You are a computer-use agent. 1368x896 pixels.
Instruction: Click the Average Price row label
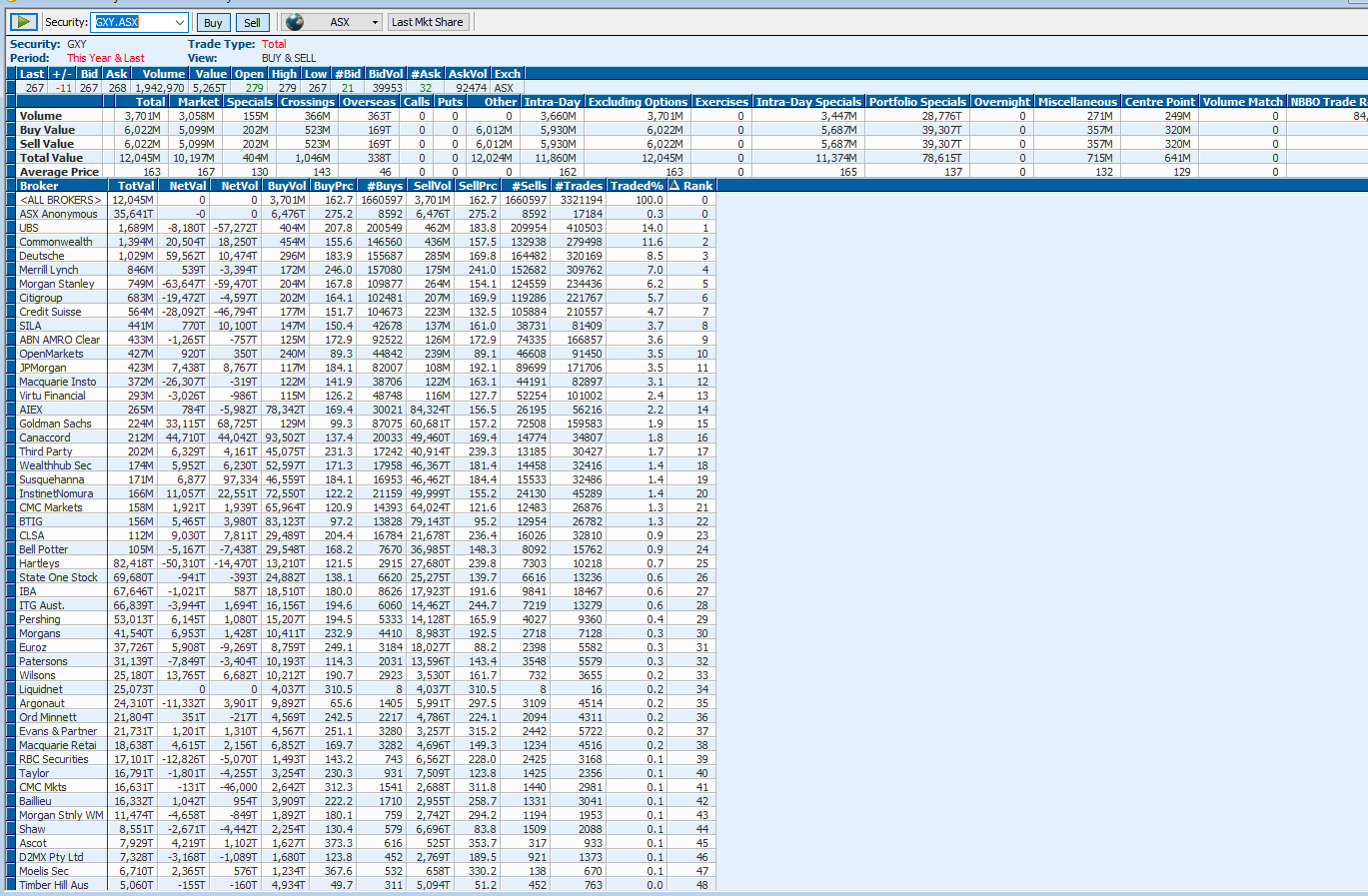point(59,172)
